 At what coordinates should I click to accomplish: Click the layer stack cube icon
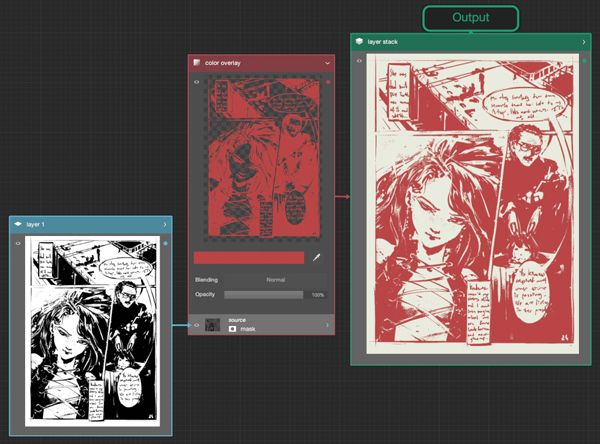[x=359, y=41]
